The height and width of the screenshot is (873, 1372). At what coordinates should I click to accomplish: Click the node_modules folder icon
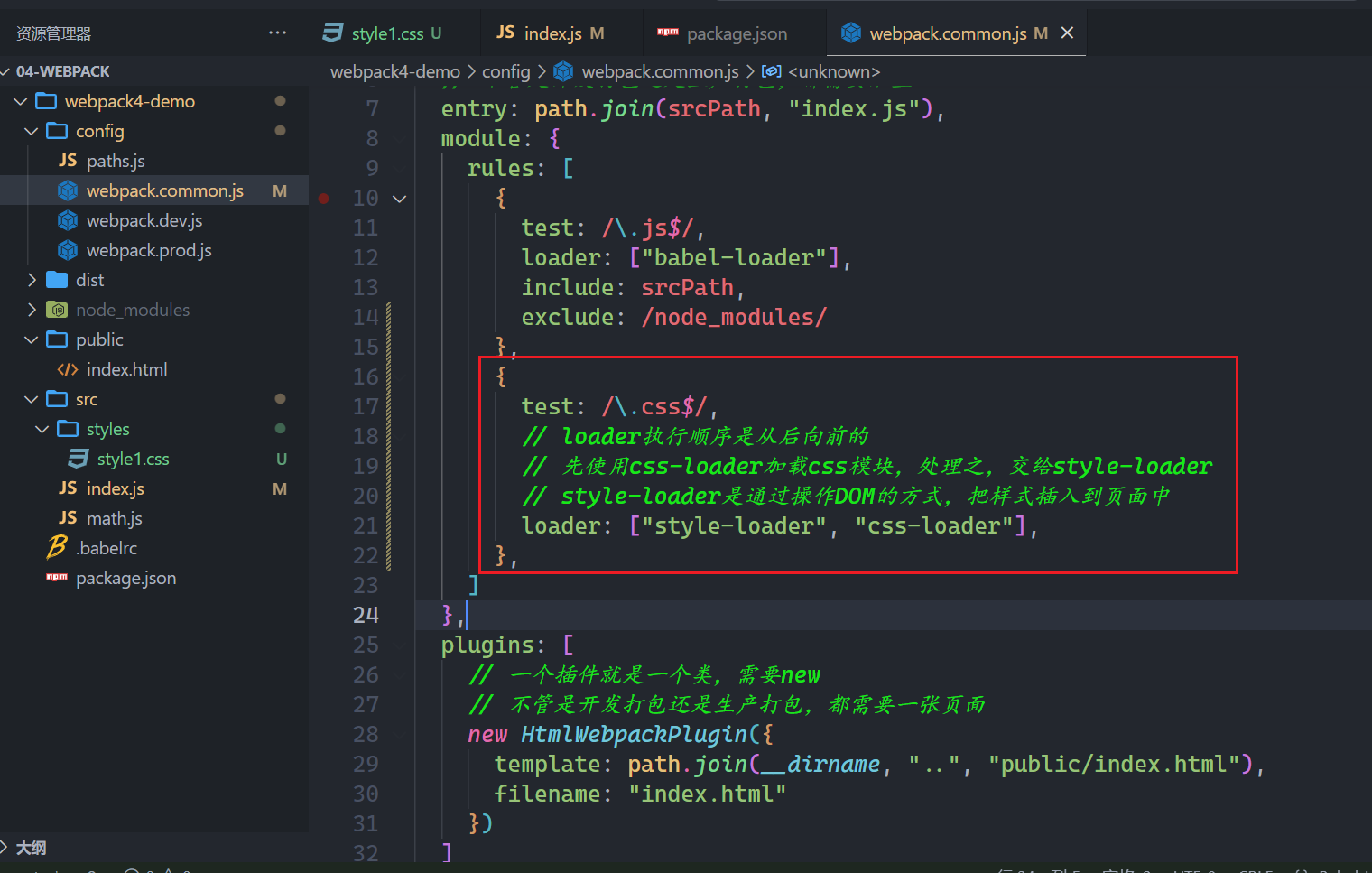[x=57, y=310]
